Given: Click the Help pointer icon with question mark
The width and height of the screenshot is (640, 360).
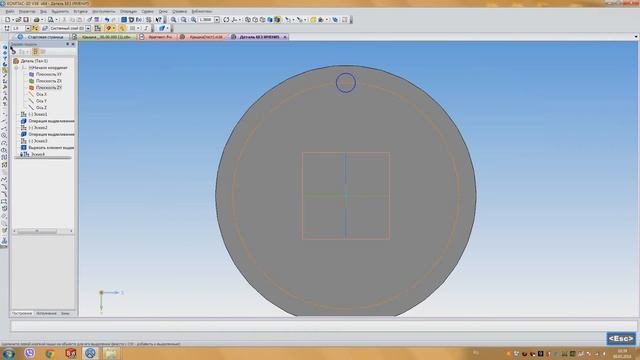Looking at the screenshot, I should click(158, 20).
